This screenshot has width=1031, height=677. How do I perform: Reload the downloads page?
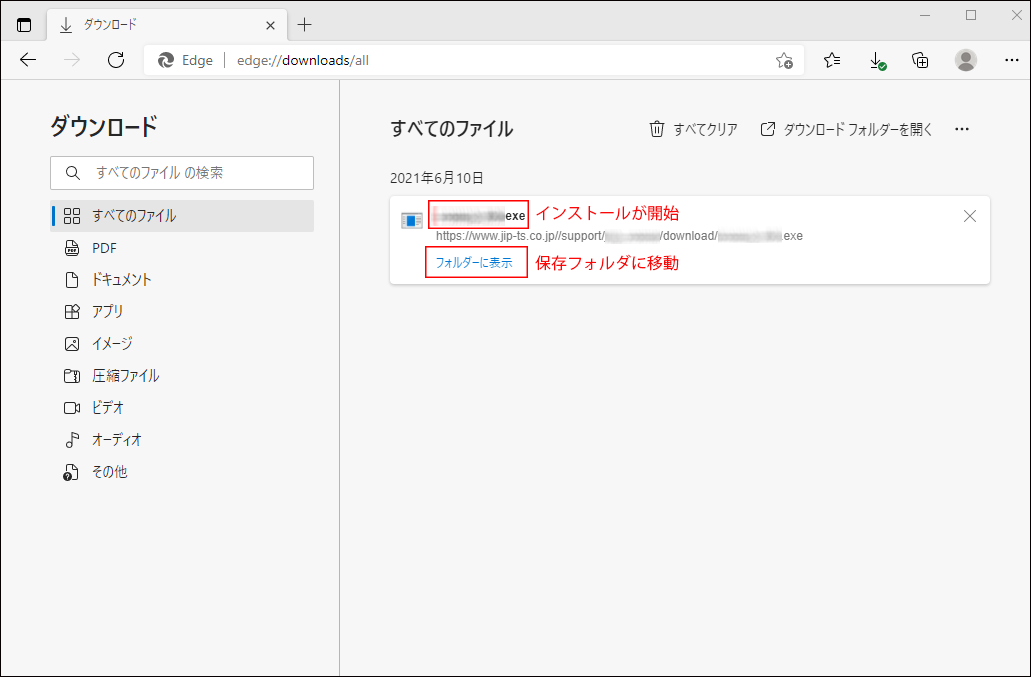[116, 60]
